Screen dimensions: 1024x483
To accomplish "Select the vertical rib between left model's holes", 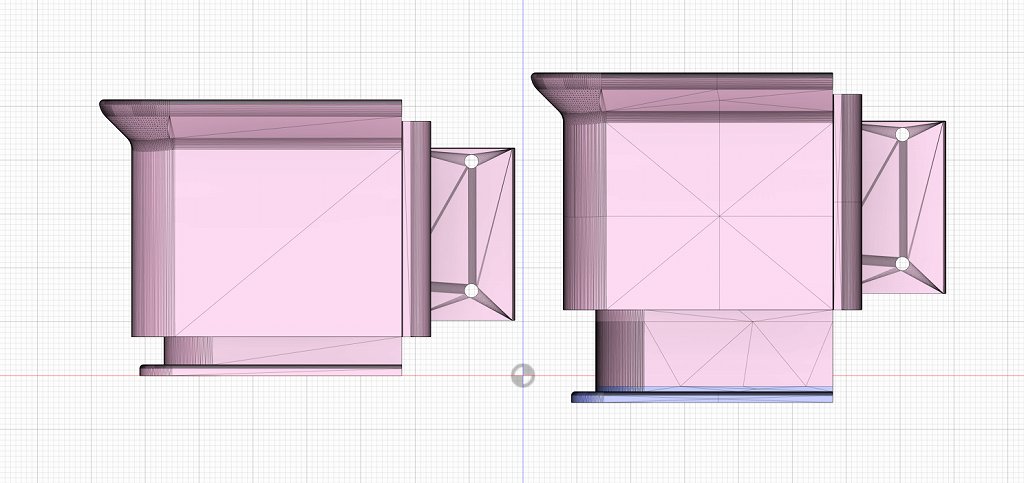I will coord(472,226).
